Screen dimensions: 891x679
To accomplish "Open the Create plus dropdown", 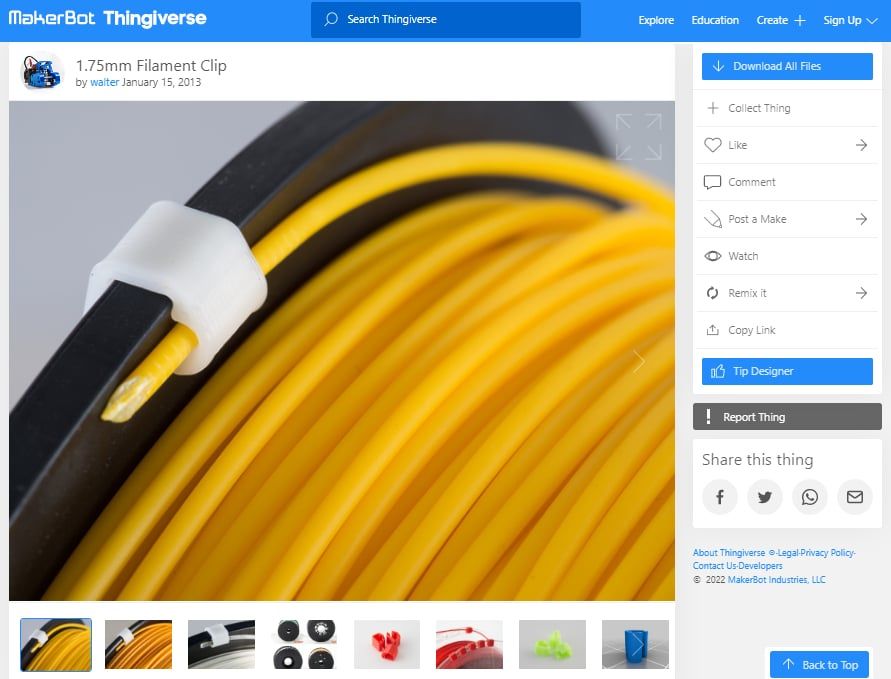I will tap(781, 19).
